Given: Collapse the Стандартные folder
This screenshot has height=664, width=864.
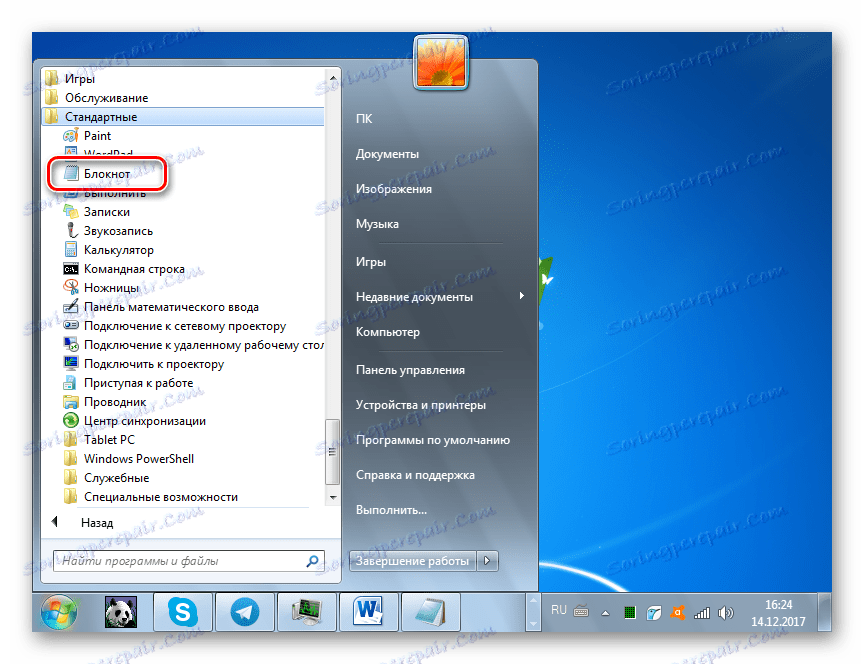Looking at the screenshot, I should pyautogui.click(x=182, y=117).
